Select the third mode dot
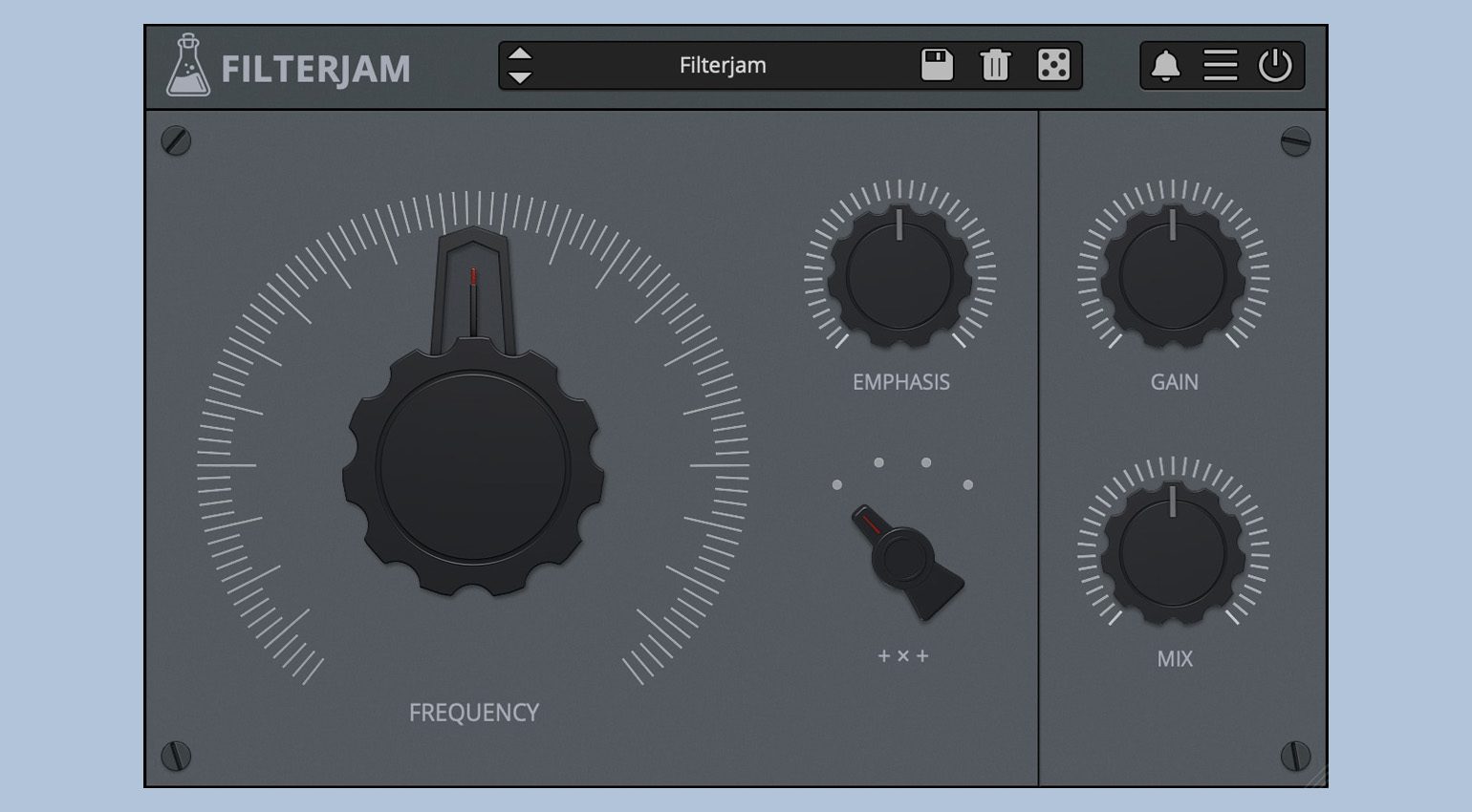 tap(926, 462)
